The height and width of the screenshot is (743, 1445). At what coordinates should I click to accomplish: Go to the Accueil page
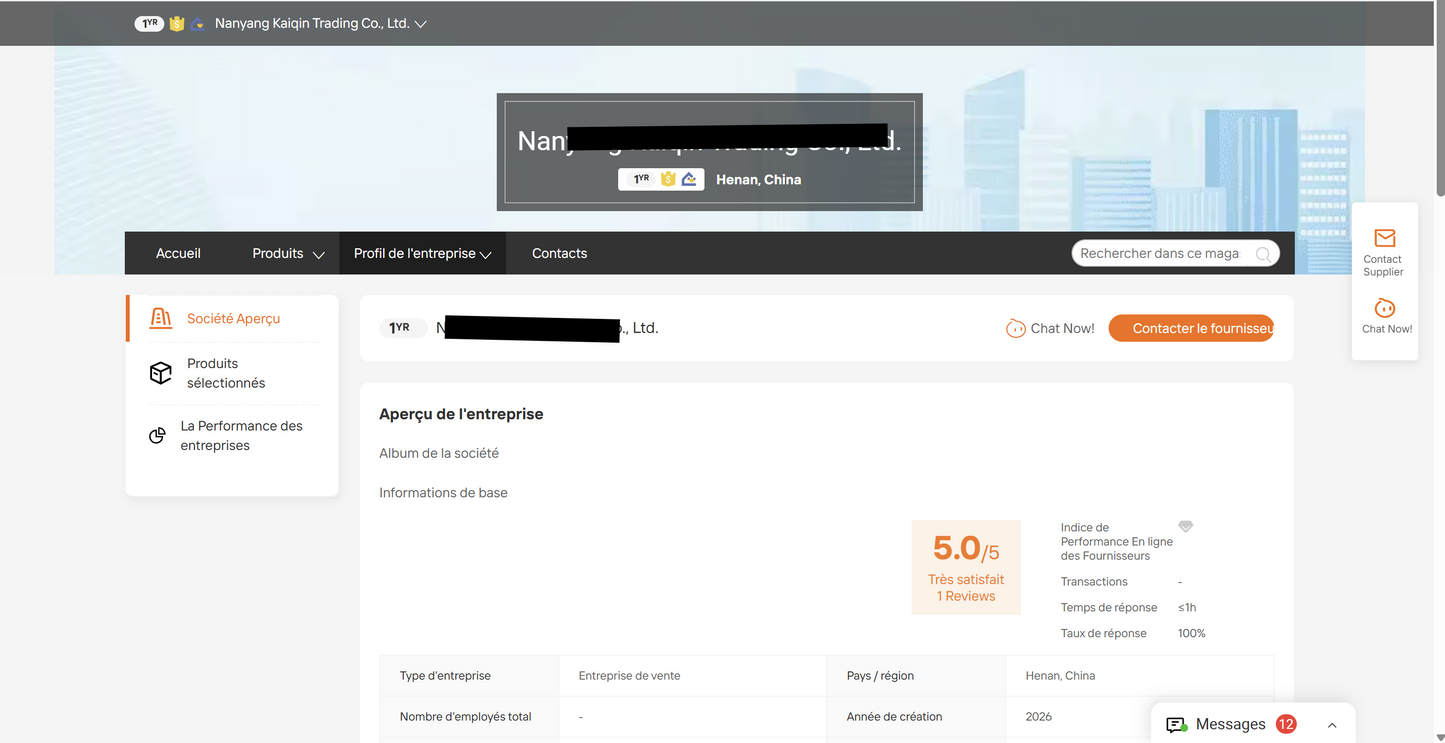point(178,254)
